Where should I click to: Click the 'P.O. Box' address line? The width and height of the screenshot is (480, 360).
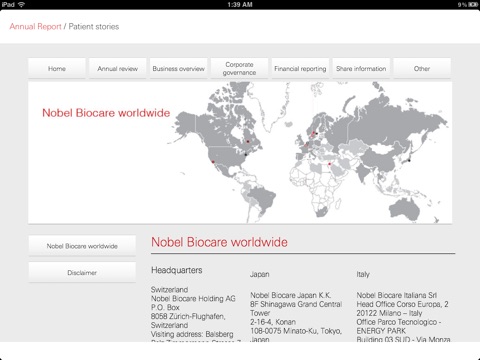coord(165,307)
